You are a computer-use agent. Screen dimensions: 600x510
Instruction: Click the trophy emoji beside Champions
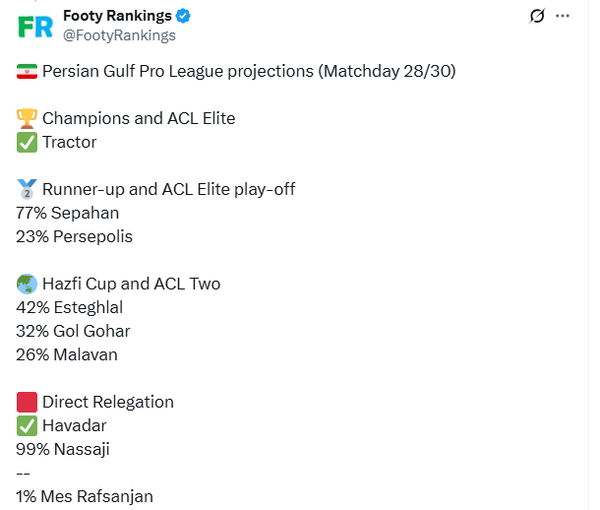coord(27,118)
